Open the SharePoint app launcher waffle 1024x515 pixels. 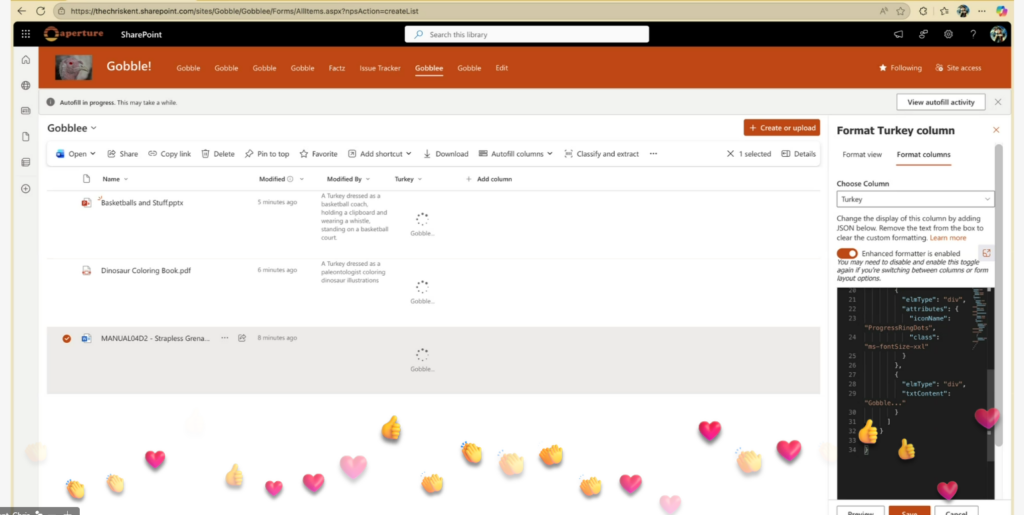[x=26, y=34]
